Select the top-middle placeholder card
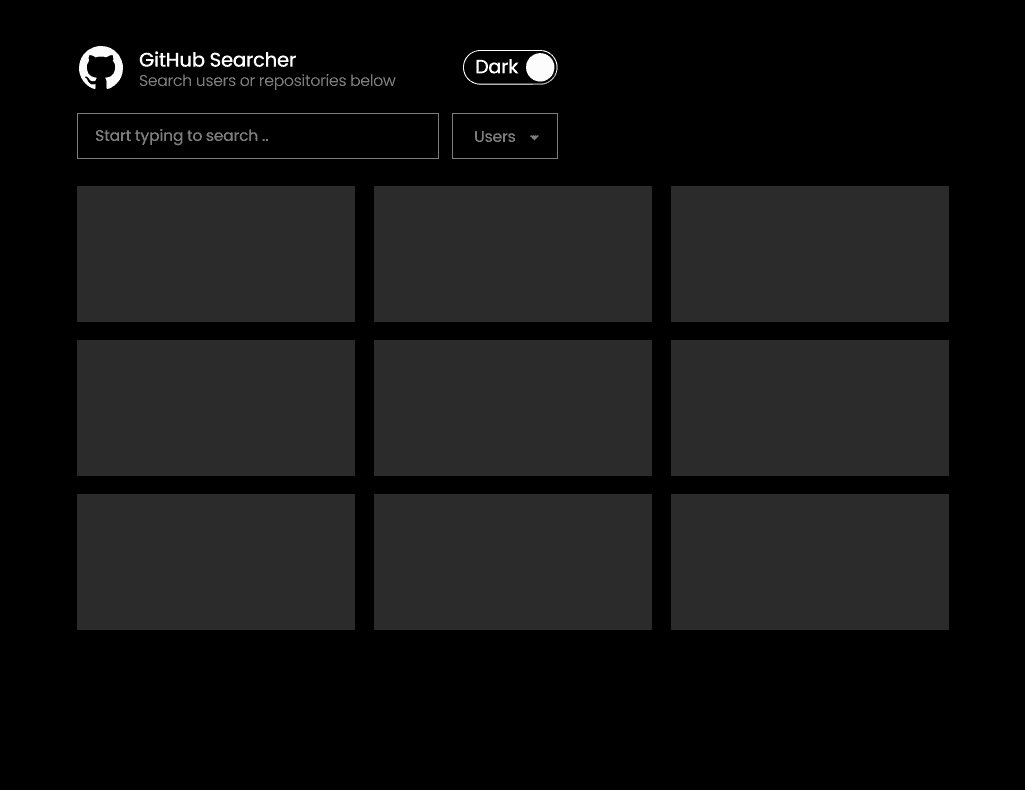The image size is (1025, 790). 513,254
